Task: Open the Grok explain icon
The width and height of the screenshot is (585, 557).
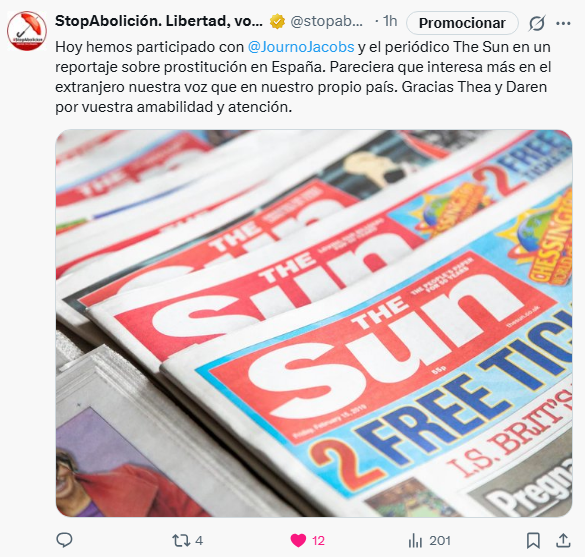Action: 537,23
